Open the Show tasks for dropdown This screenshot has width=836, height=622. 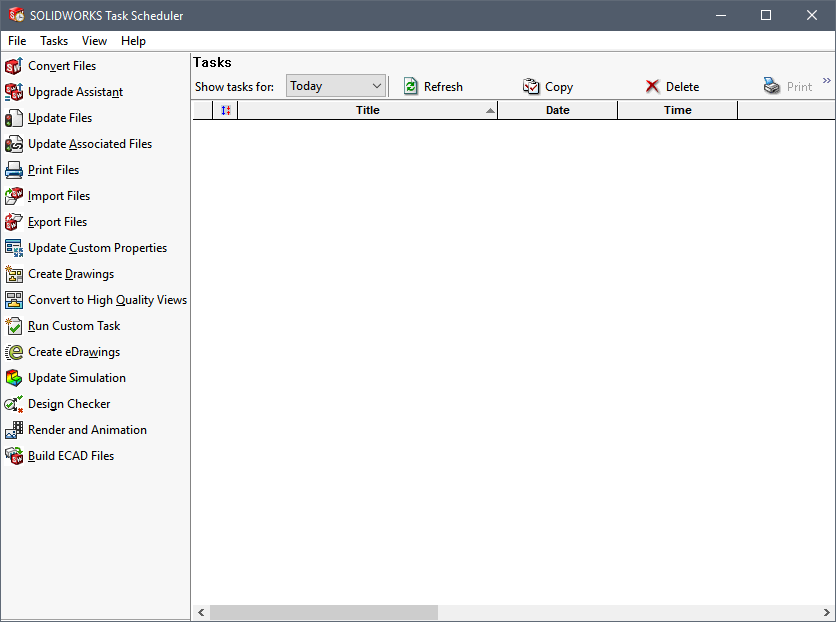[336, 86]
